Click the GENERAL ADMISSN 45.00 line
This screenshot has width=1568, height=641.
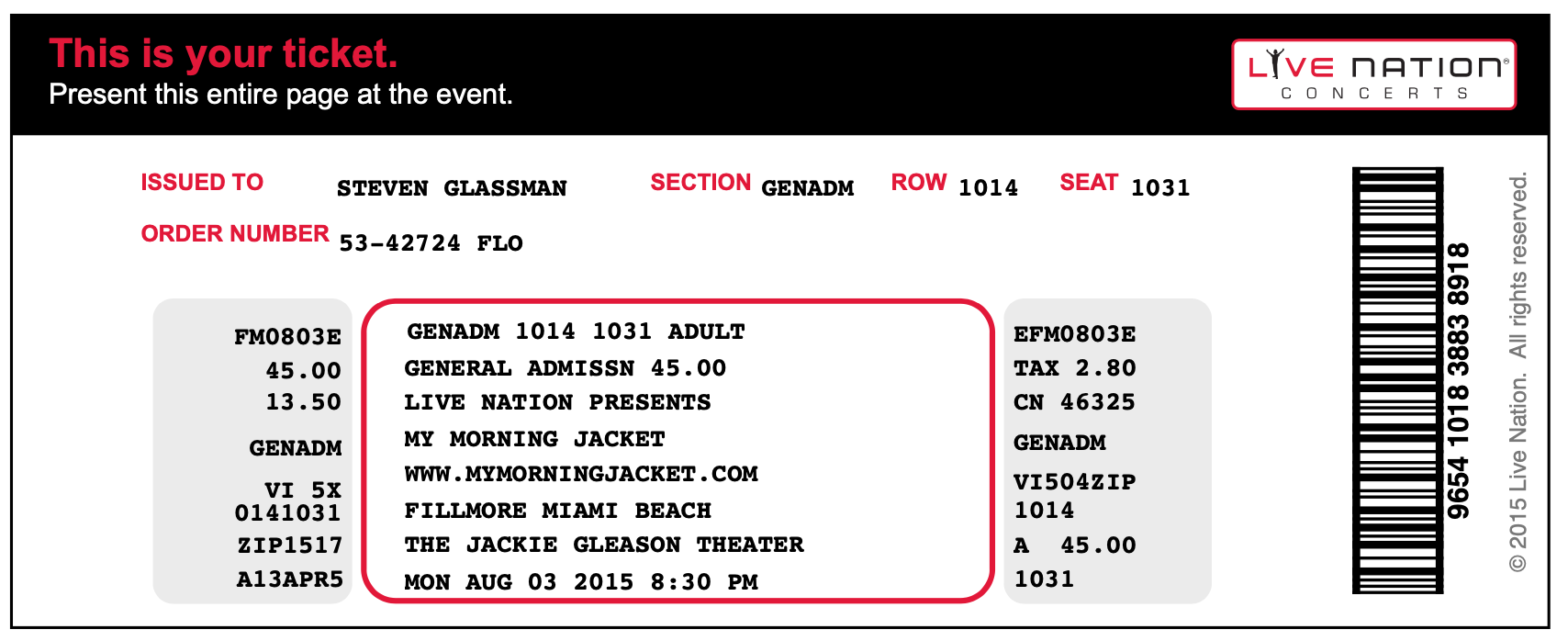coord(566,368)
